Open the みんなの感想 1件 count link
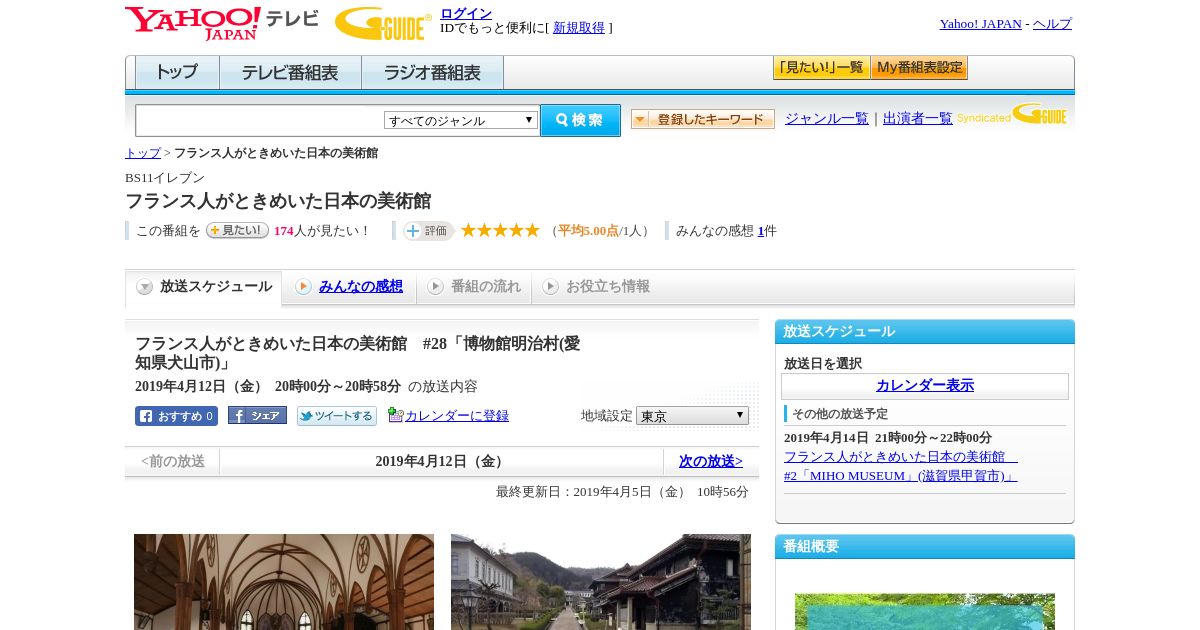This screenshot has width=1200, height=630. click(x=761, y=231)
